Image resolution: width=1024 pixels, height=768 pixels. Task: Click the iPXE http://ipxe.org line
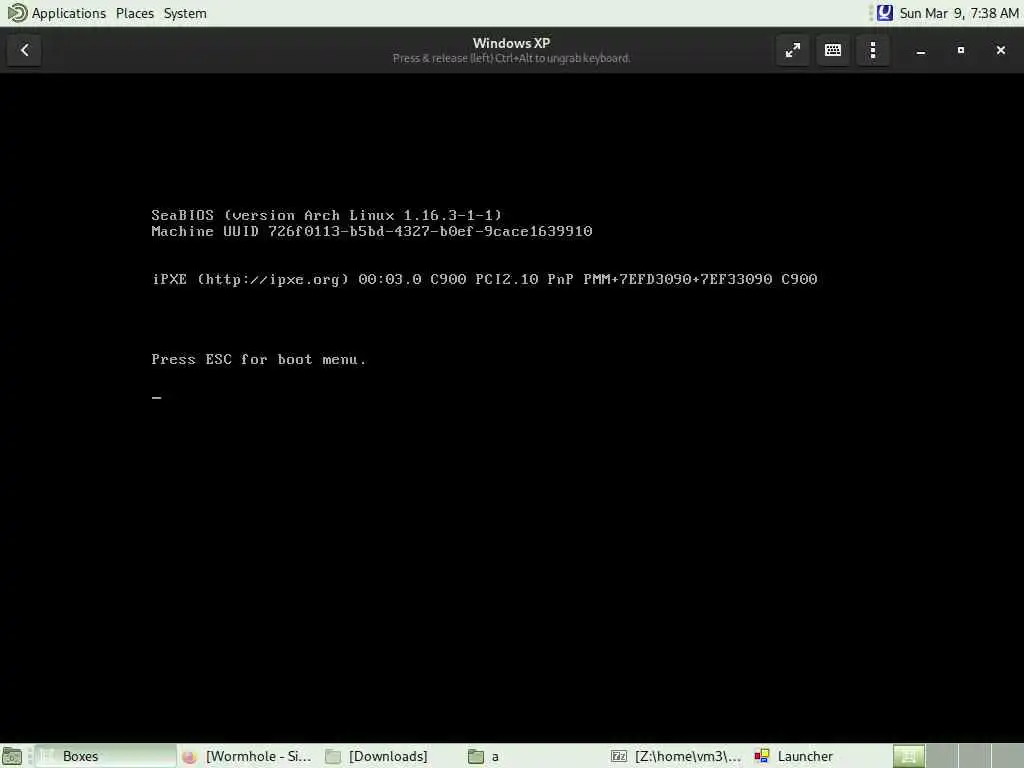coord(484,280)
